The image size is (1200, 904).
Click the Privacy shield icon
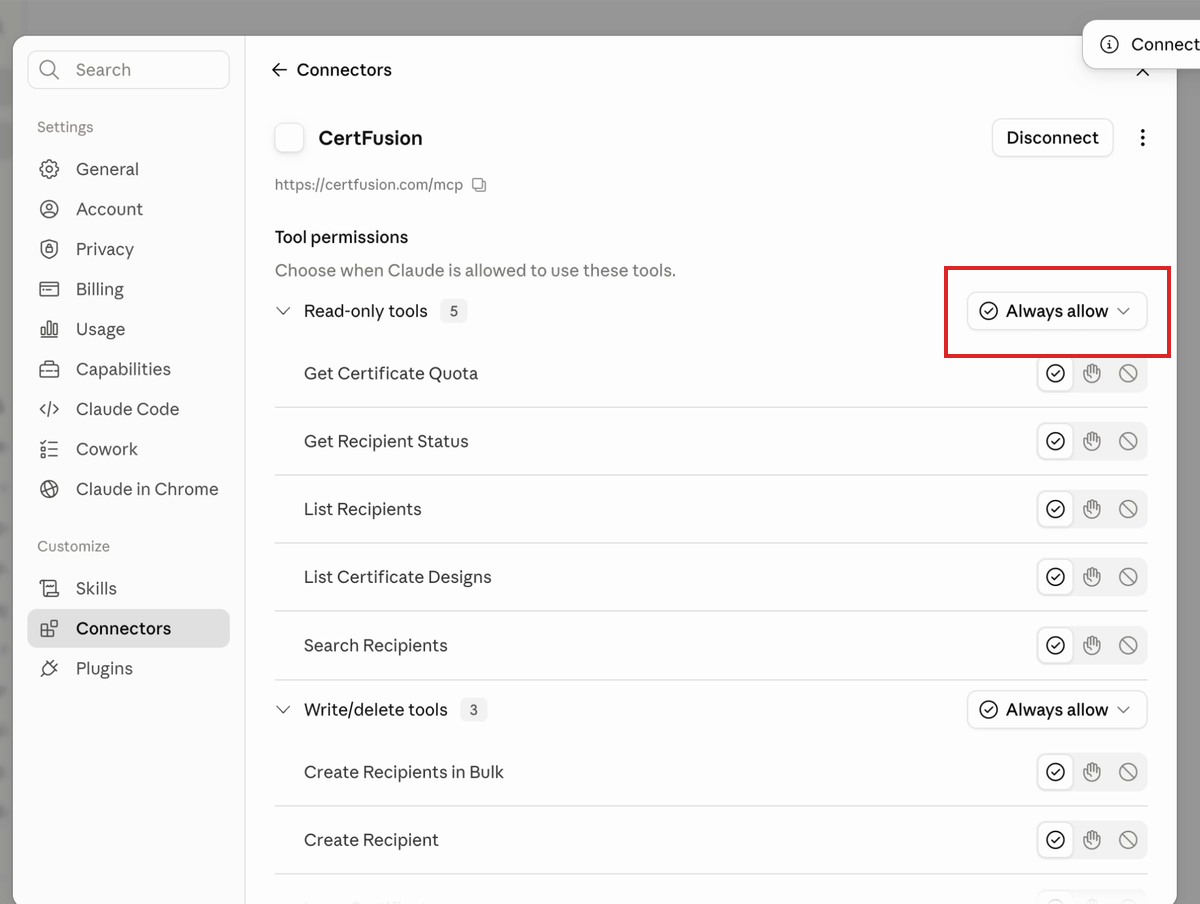(x=49, y=249)
